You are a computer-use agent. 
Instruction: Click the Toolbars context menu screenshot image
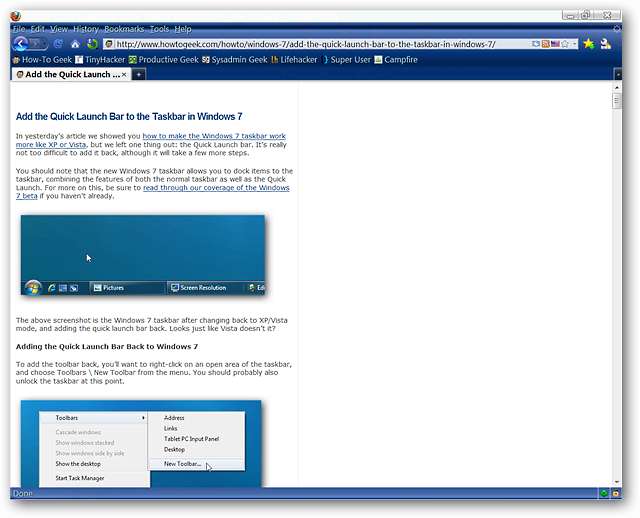141,444
